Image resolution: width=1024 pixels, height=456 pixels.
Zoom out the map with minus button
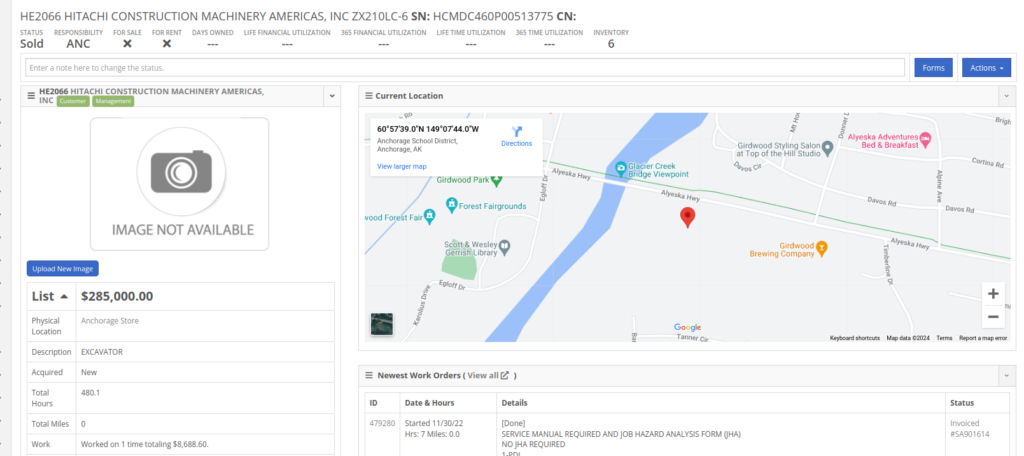993,317
